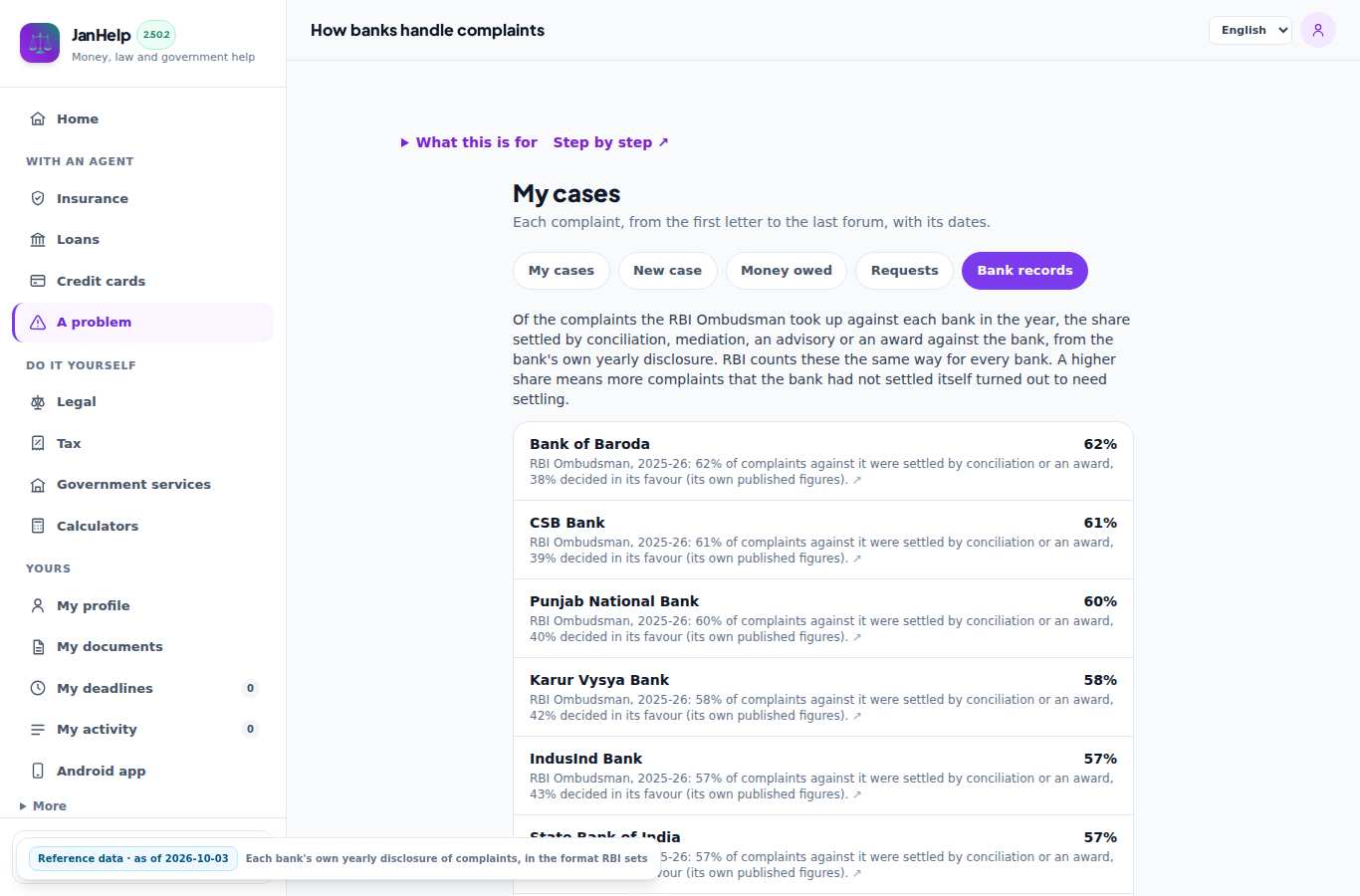Viewport: 1360px width, 896px height.
Task: Open the user profile avatar icon
Action: click(1318, 30)
